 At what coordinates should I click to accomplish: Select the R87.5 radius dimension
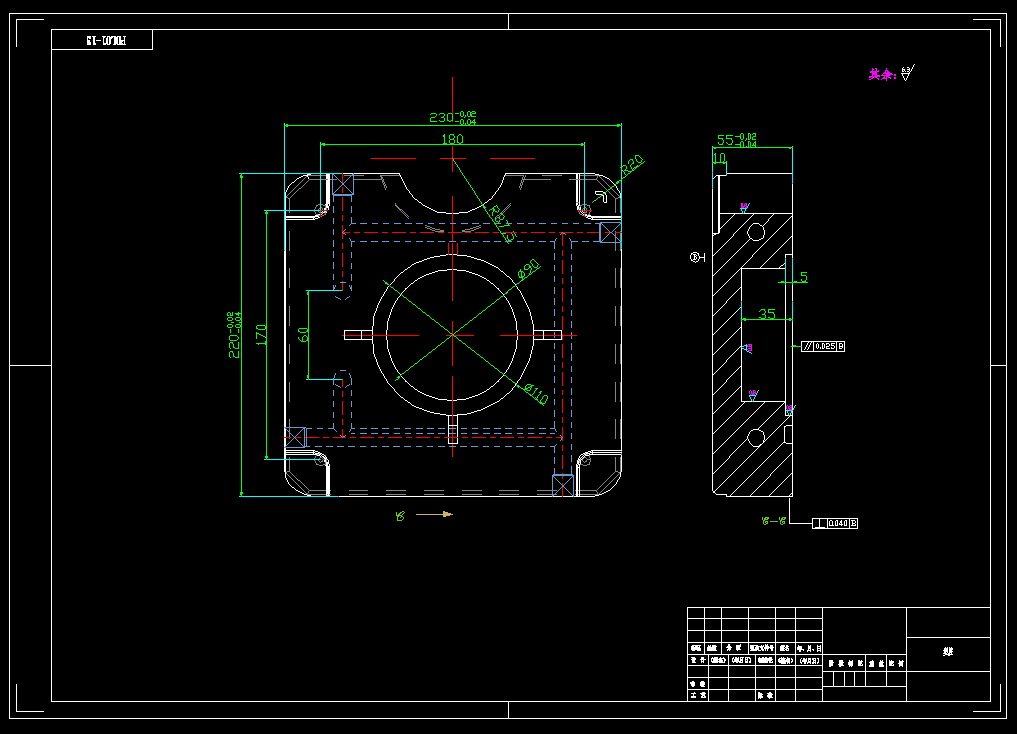pos(503,224)
